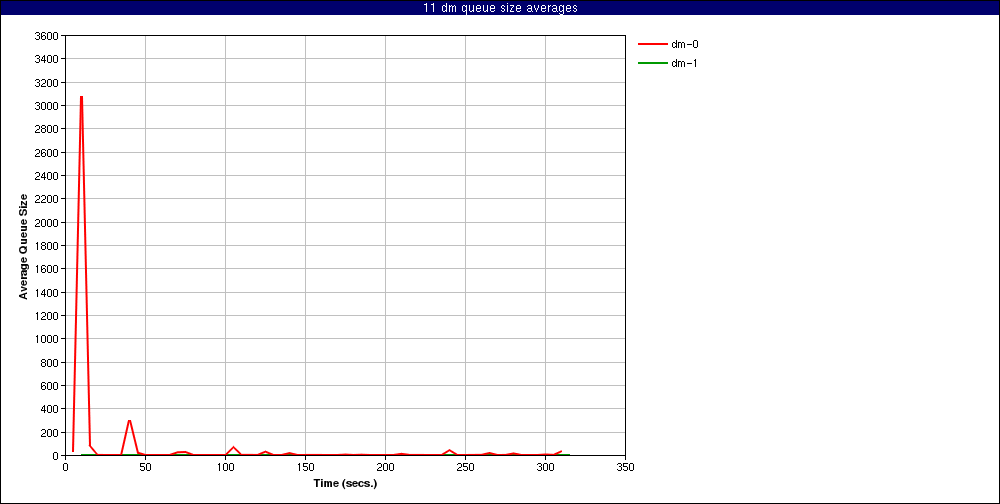Click the y-axis value 3400
This screenshot has width=1000, height=504.
(x=48, y=59)
